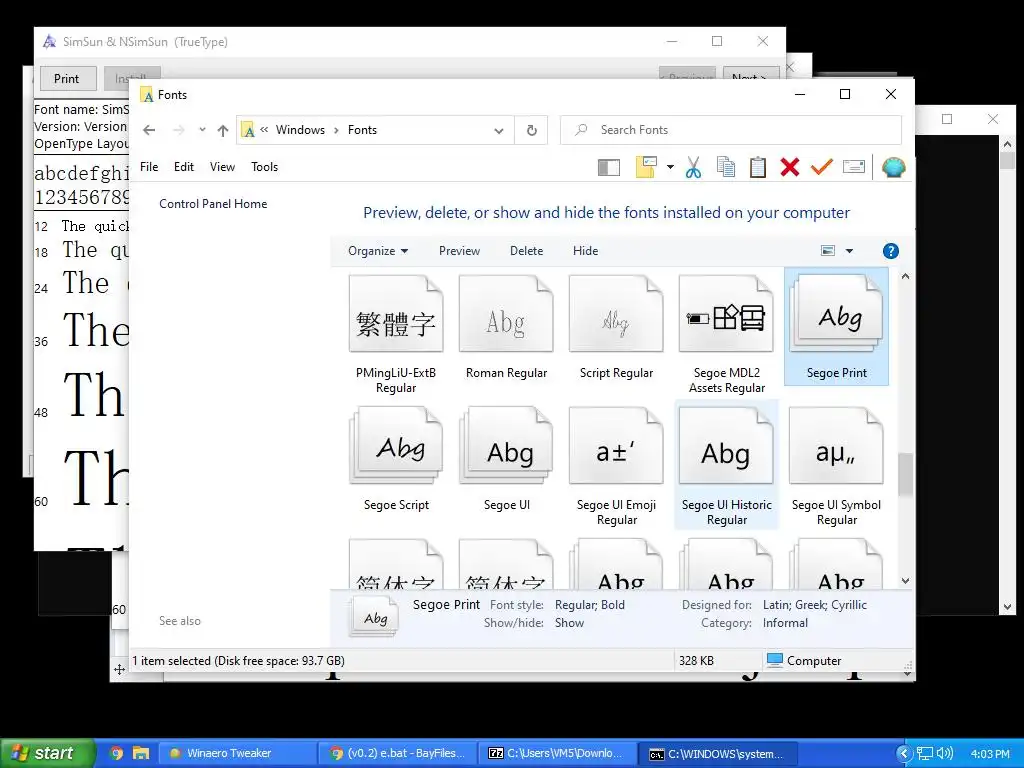Click Windows in the address breadcrumb

(x=300, y=130)
